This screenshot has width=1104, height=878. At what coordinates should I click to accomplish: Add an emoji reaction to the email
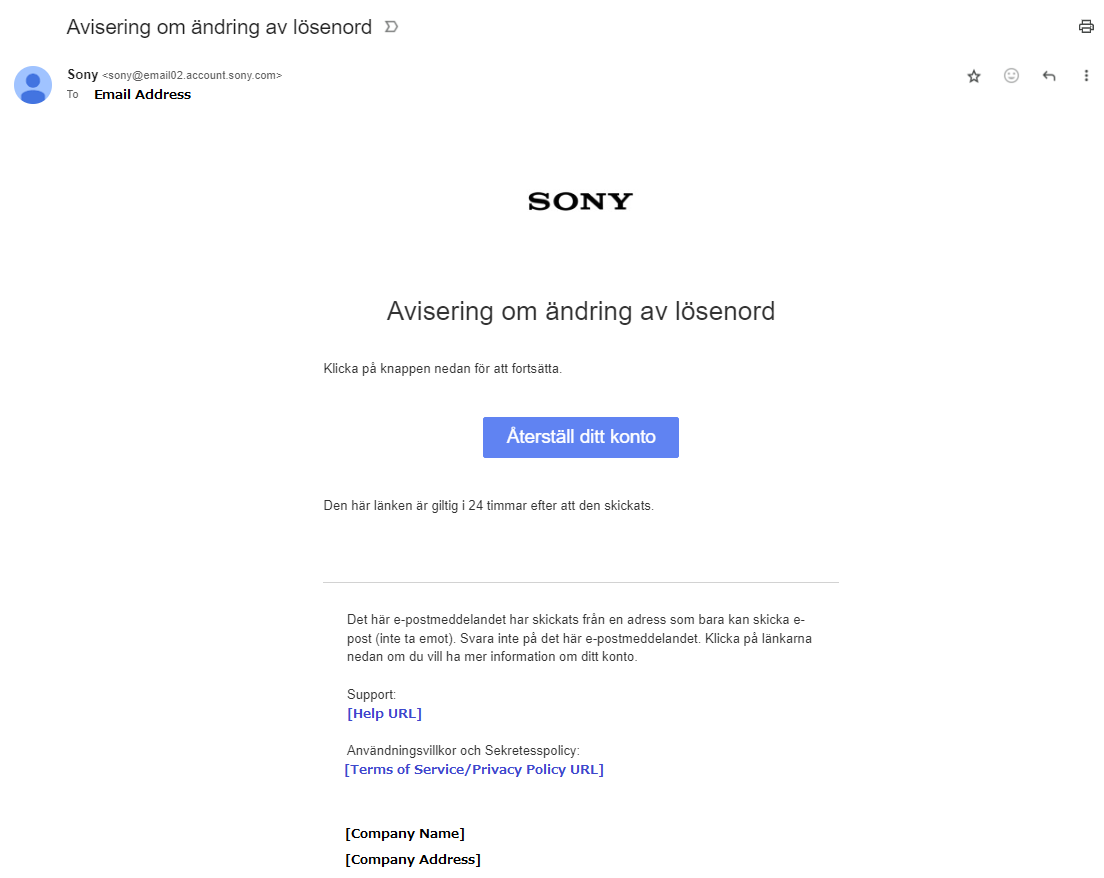click(x=1011, y=75)
